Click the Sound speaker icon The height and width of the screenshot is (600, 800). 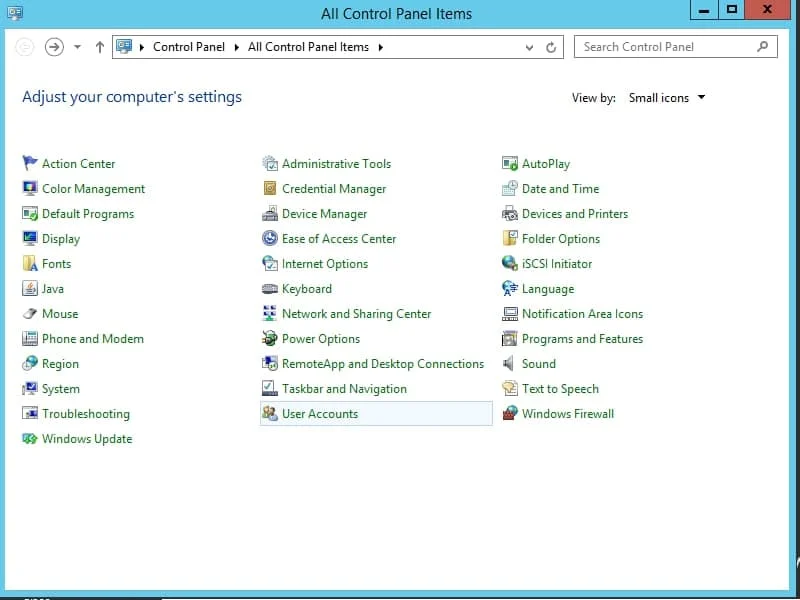pos(509,363)
